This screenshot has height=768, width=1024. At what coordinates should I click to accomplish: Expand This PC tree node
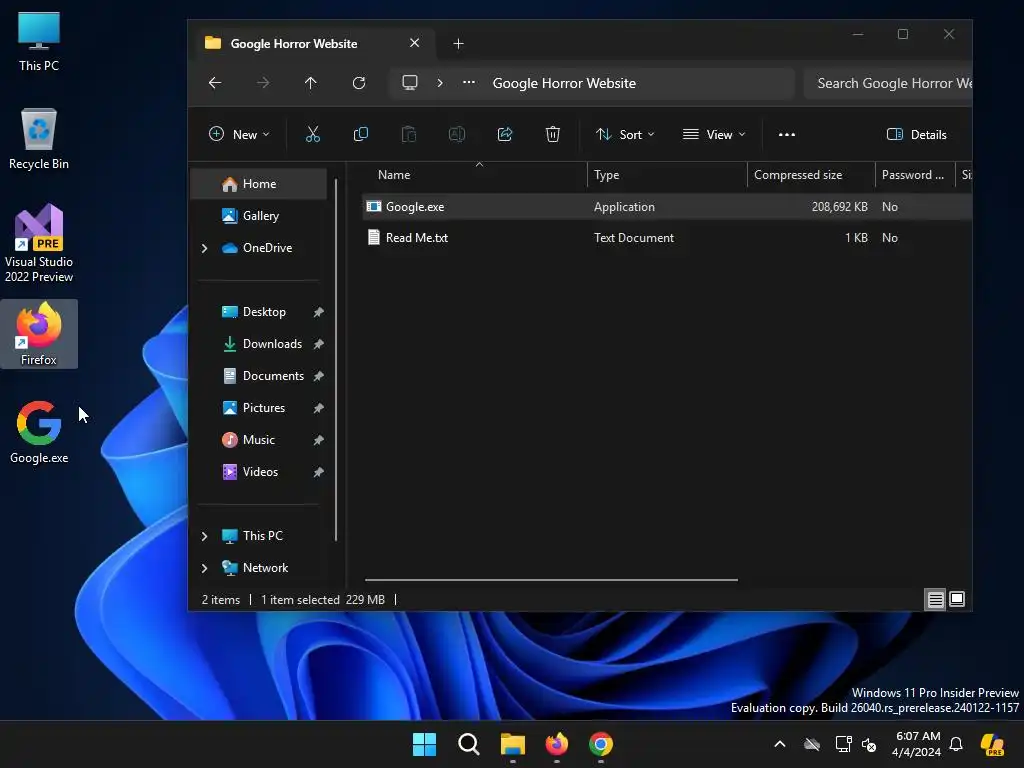coord(204,536)
